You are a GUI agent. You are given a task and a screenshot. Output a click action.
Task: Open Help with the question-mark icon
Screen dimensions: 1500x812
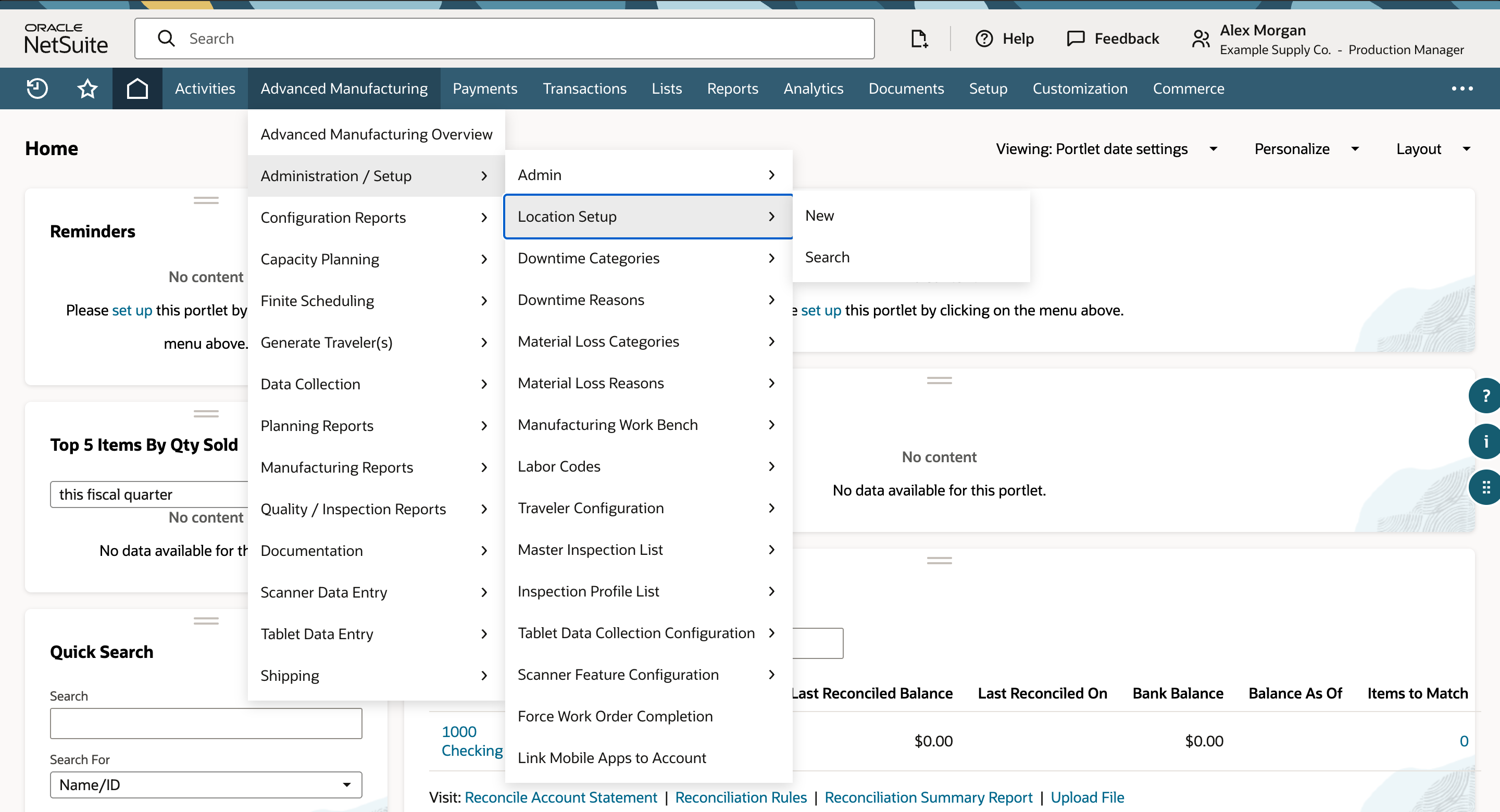[984, 39]
